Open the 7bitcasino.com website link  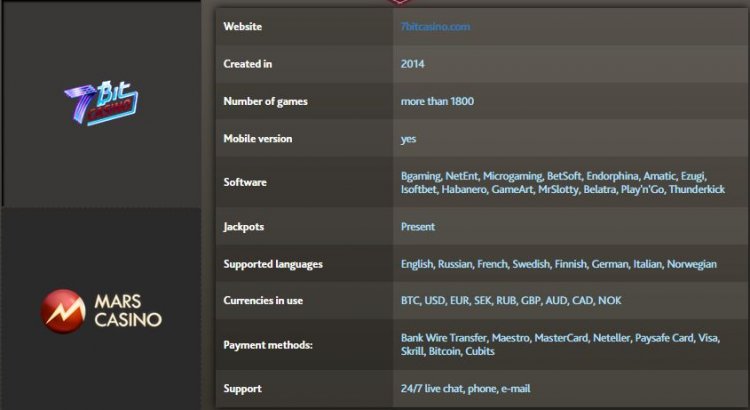click(435, 27)
